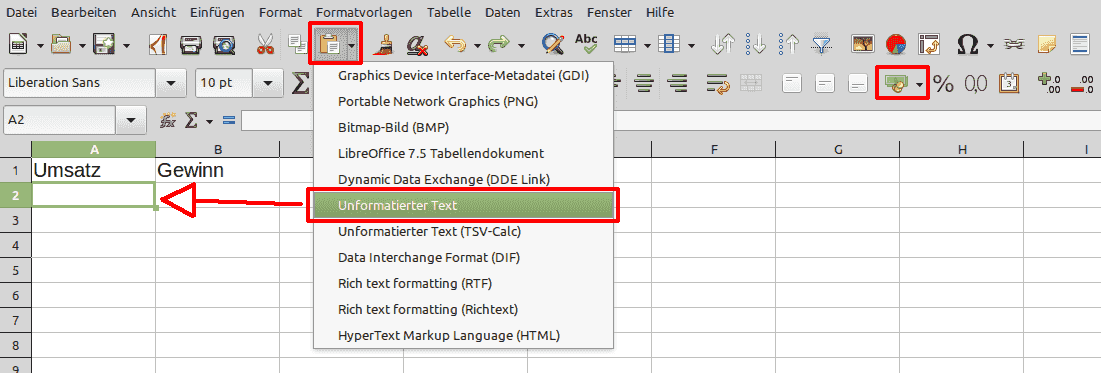
Task: Click the Print icon in toolbar
Action: [191, 44]
